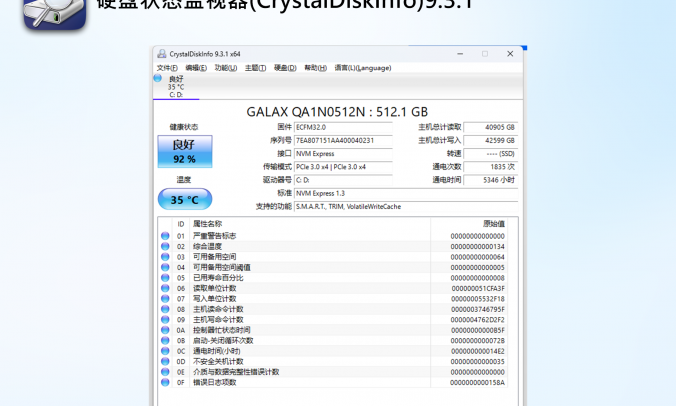Click status orb for attribute 0B 启动-关闭循环次数

[165, 340]
